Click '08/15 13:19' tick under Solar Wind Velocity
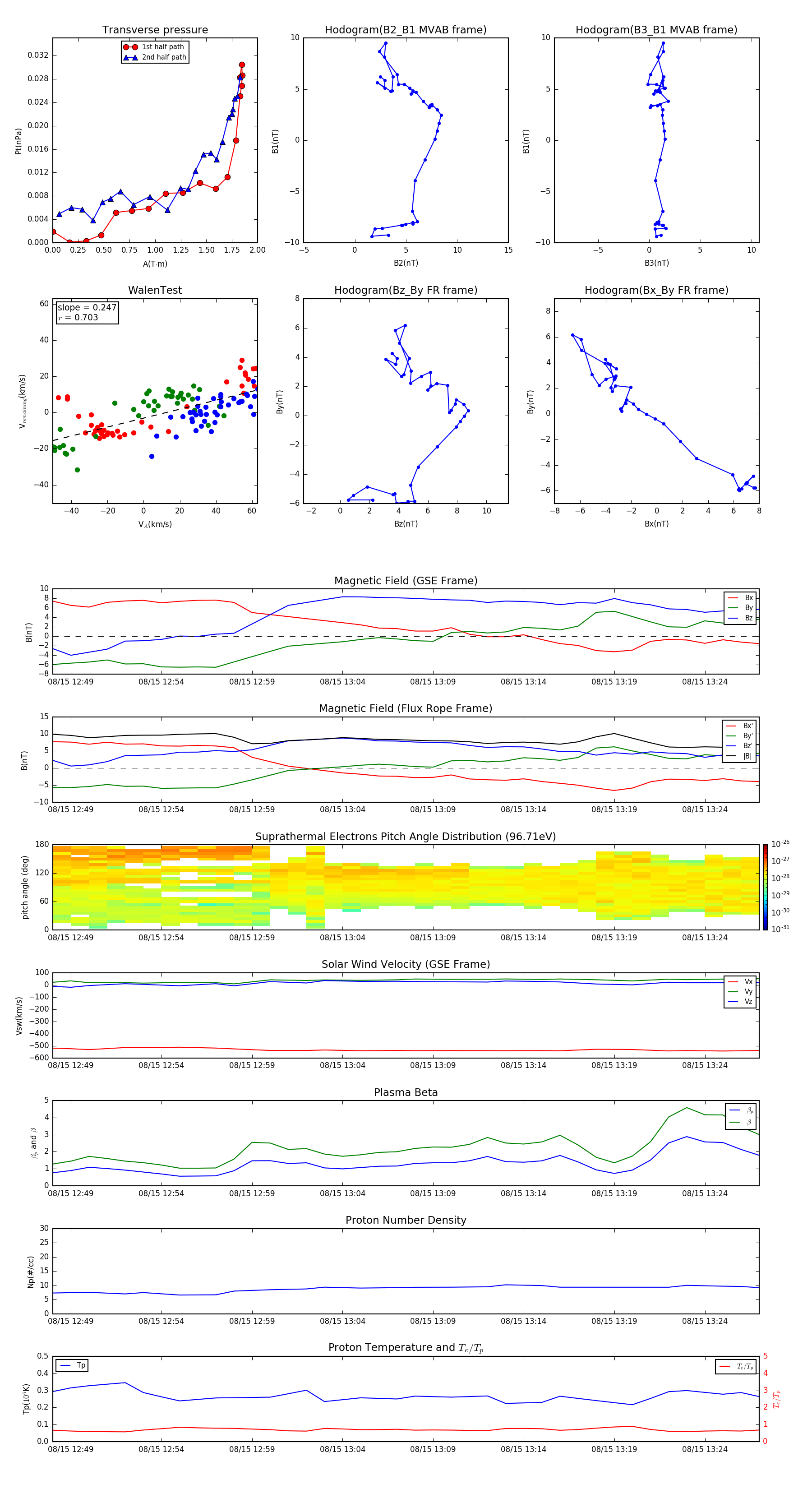812x1489 pixels. click(614, 1065)
